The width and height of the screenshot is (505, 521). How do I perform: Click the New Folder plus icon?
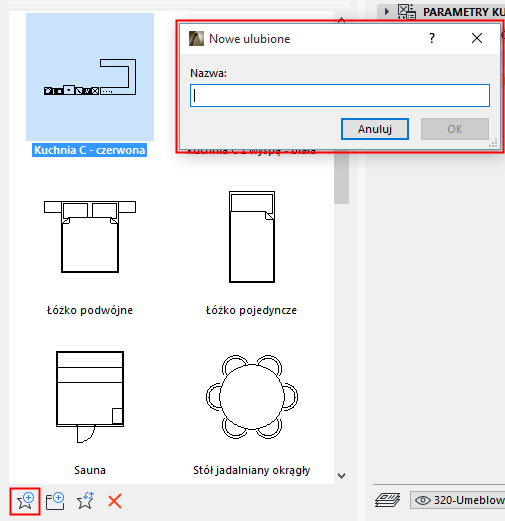pyautogui.click(x=55, y=501)
